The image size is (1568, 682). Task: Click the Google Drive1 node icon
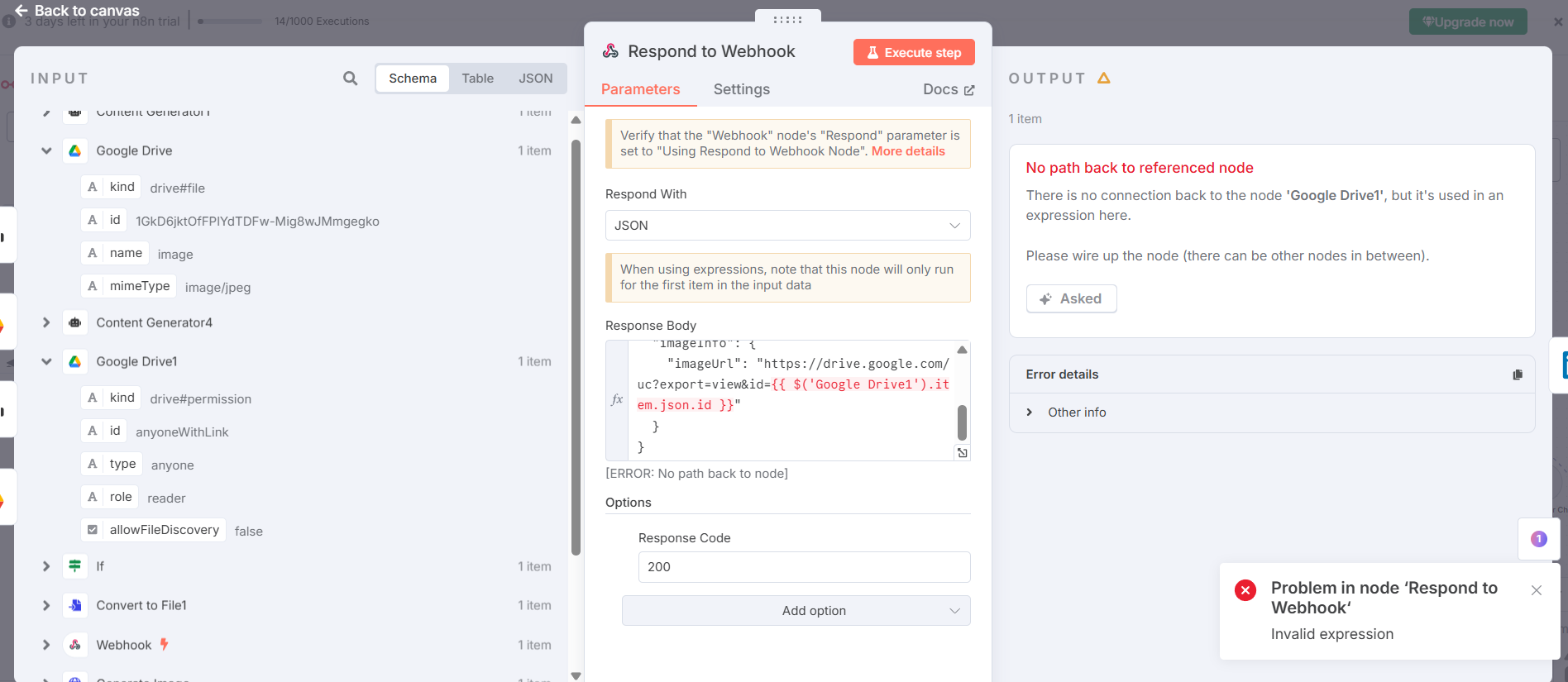coord(75,361)
